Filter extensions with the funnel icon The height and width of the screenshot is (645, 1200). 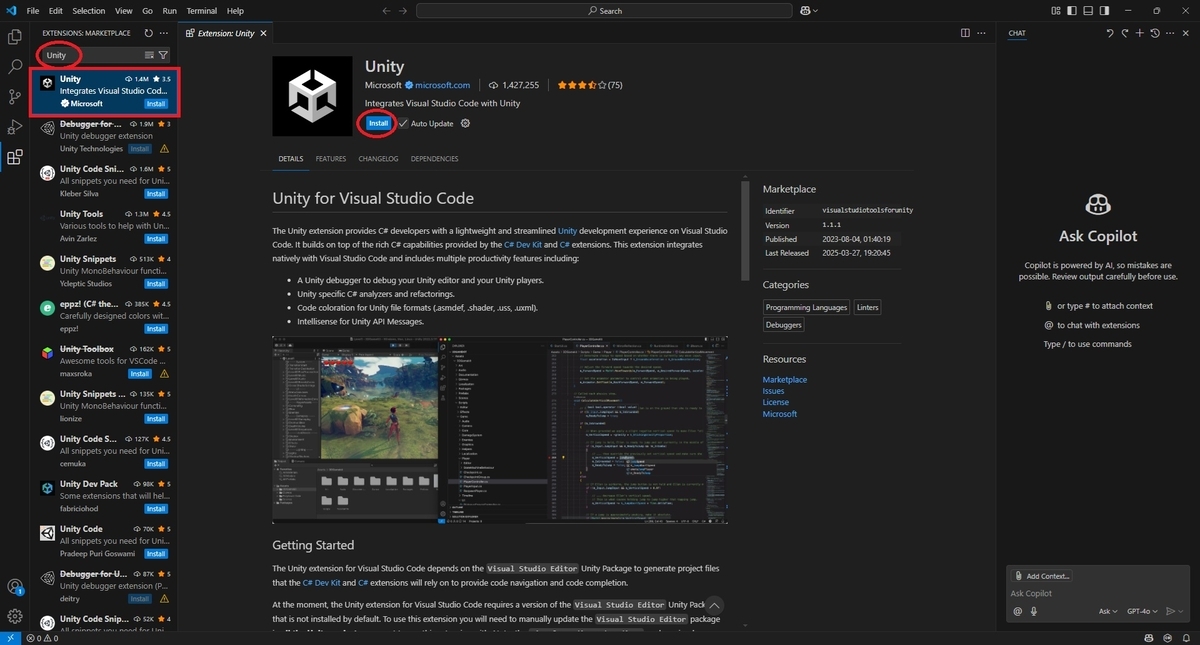(x=163, y=55)
